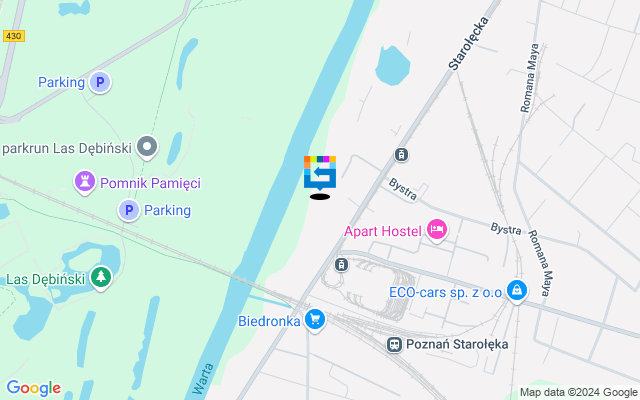This screenshot has height=400, width=640.
Task: Click the 430 road number badge
Action: [13, 36]
